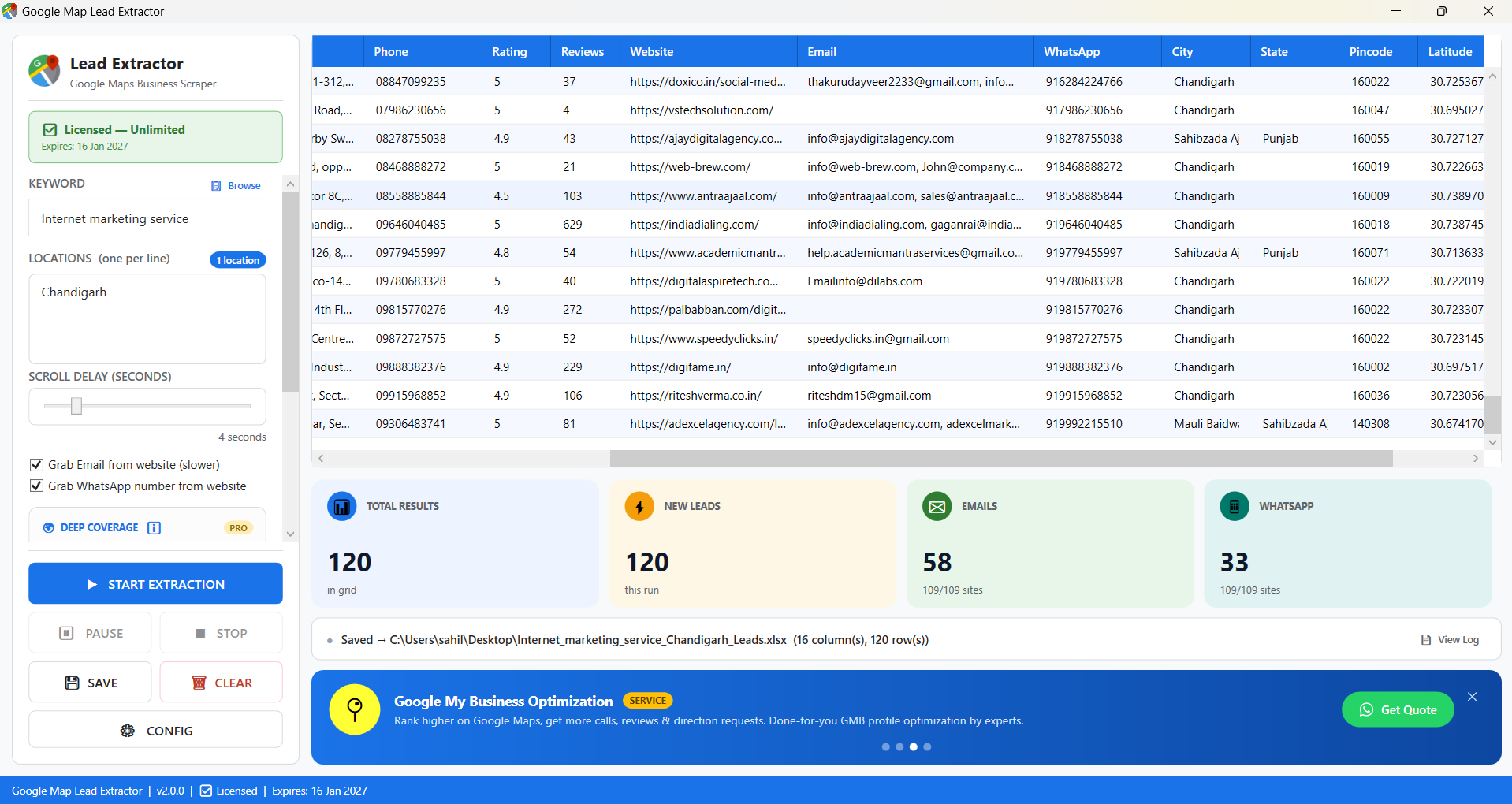Image resolution: width=1512 pixels, height=804 pixels.
Task: Sort grid by the Rating column header
Action: click(x=509, y=52)
